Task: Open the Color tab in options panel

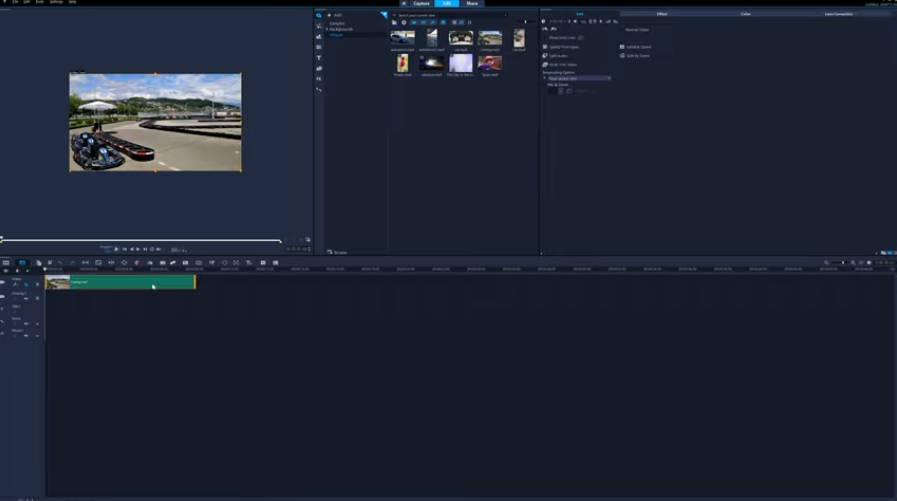Action: (745, 14)
